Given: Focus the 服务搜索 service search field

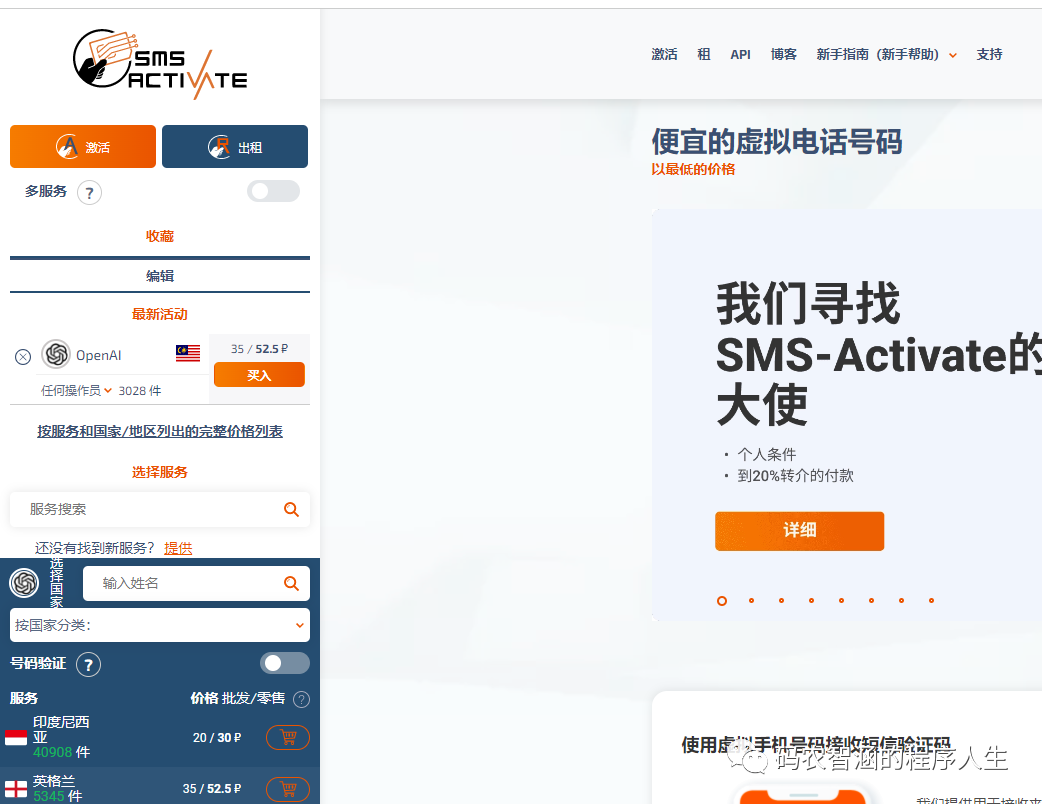Looking at the screenshot, I should tap(159, 510).
